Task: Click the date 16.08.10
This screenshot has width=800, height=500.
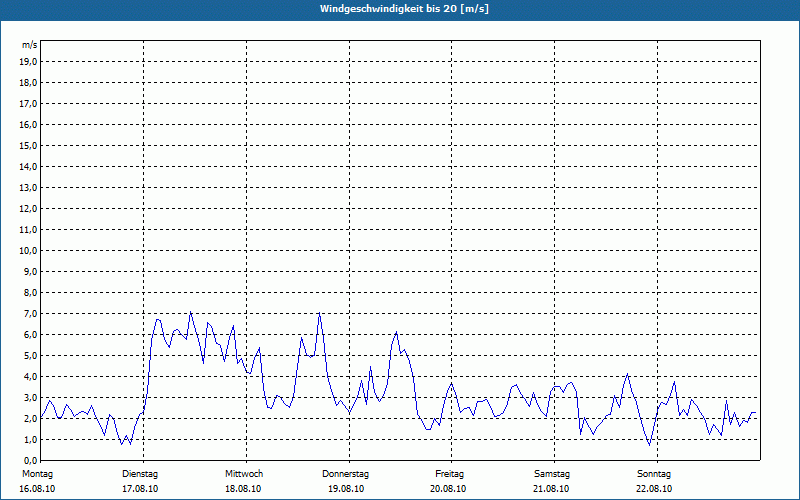Action: click(37, 489)
